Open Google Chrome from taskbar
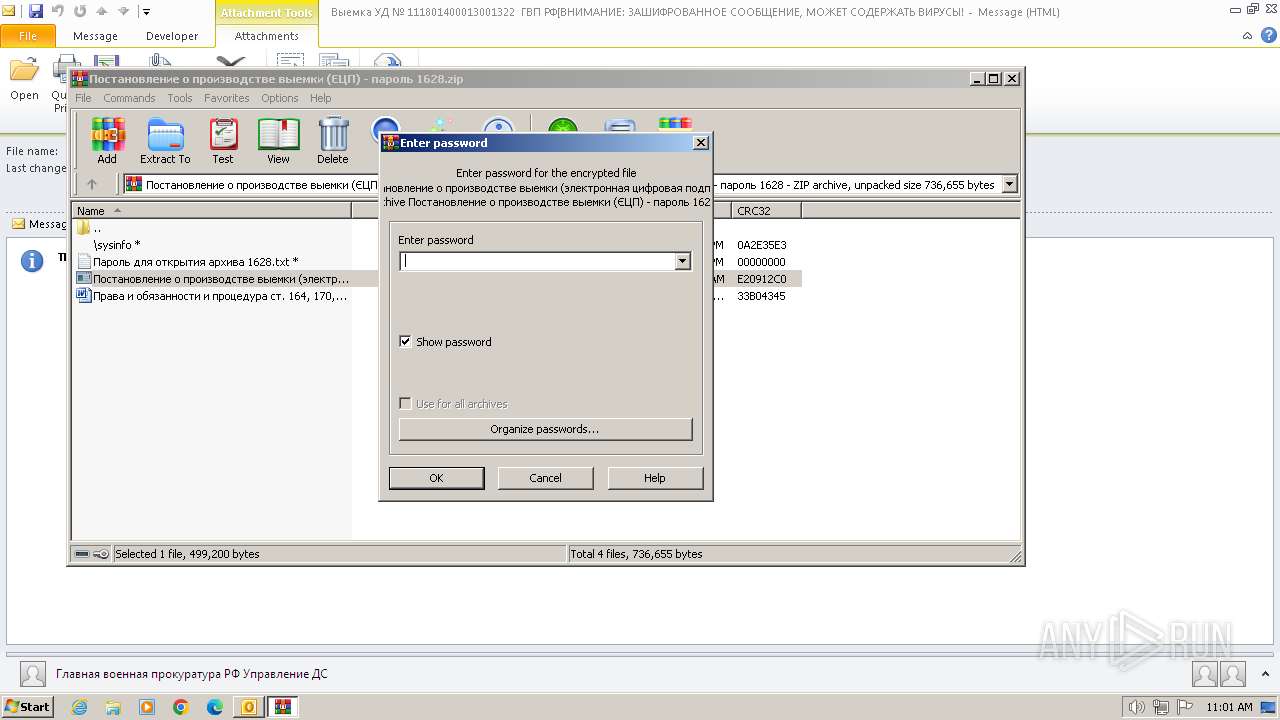 pyautogui.click(x=181, y=707)
